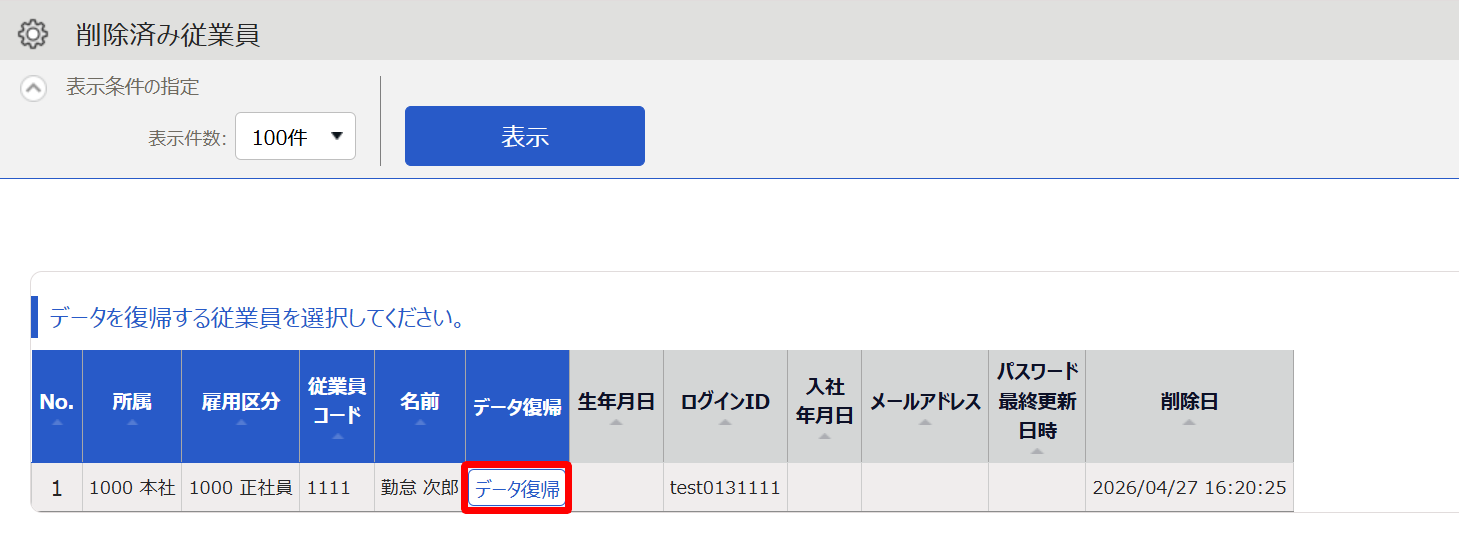1459x555 pixels.
Task: Click the データ復帰 column header
Action: tap(517, 406)
